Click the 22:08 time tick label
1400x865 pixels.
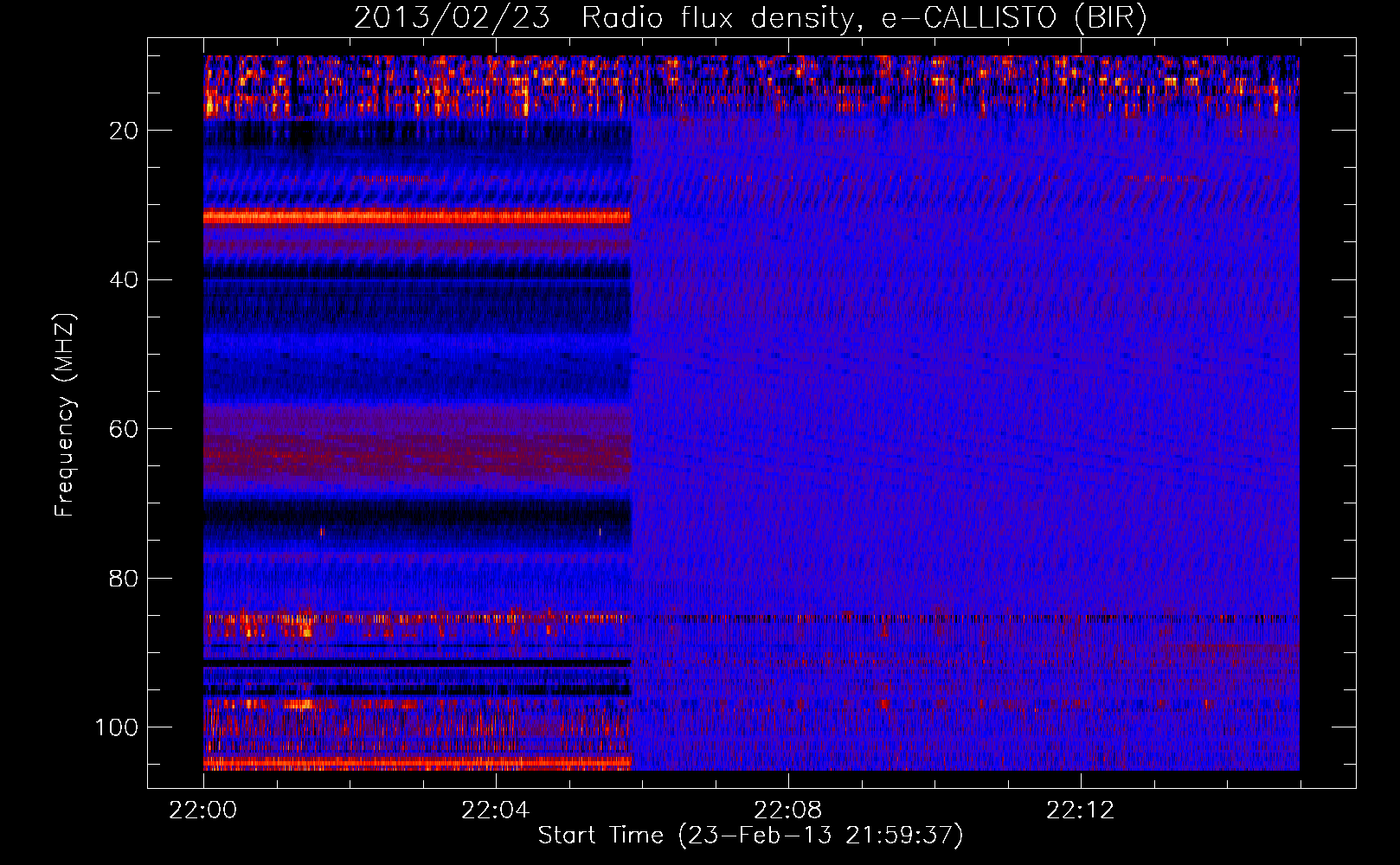tap(788, 811)
